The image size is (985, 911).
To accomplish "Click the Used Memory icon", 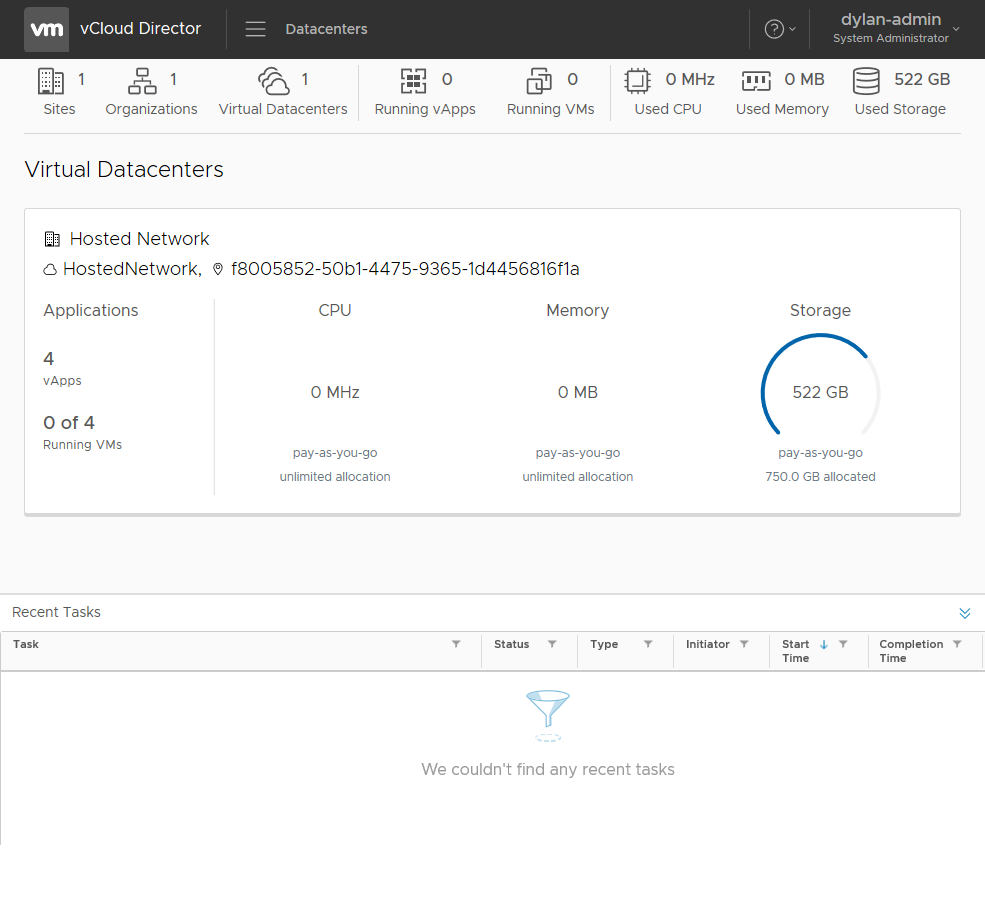I will [x=756, y=80].
